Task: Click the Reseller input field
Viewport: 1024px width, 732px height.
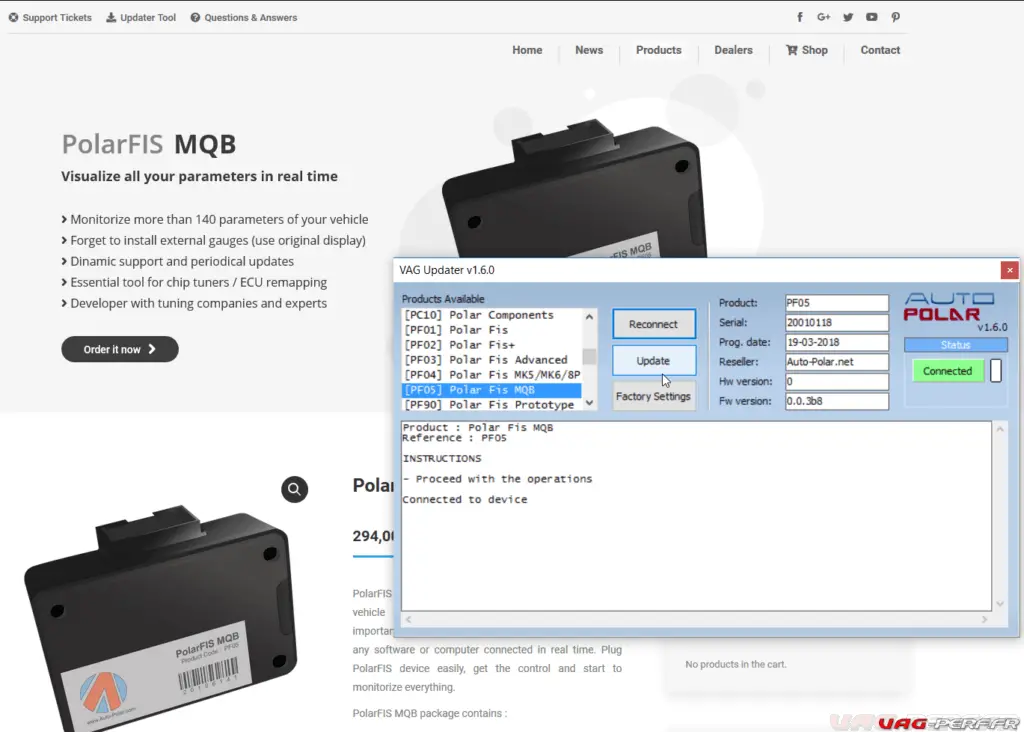Action: (x=837, y=362)
